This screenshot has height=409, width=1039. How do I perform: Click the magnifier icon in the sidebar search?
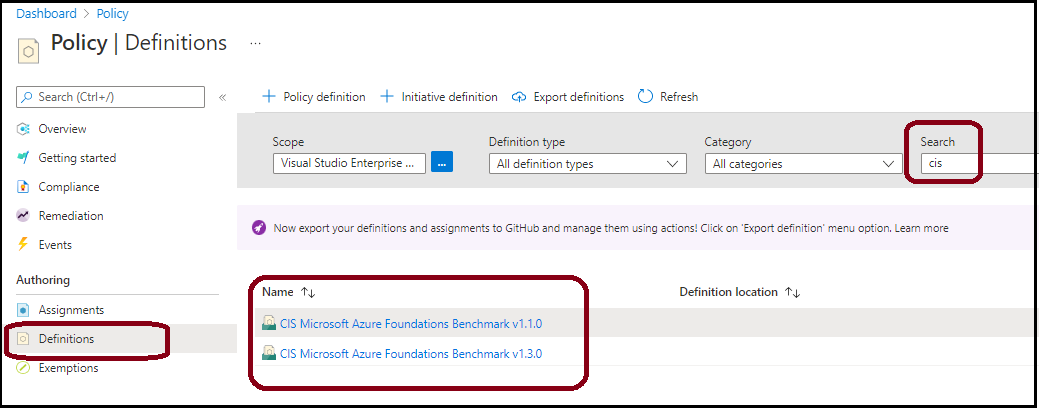pos(27,97)
